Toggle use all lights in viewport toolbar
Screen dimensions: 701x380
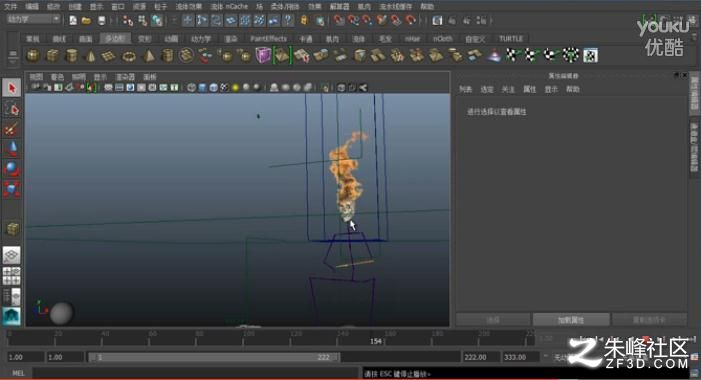click(x=235, y=88)
